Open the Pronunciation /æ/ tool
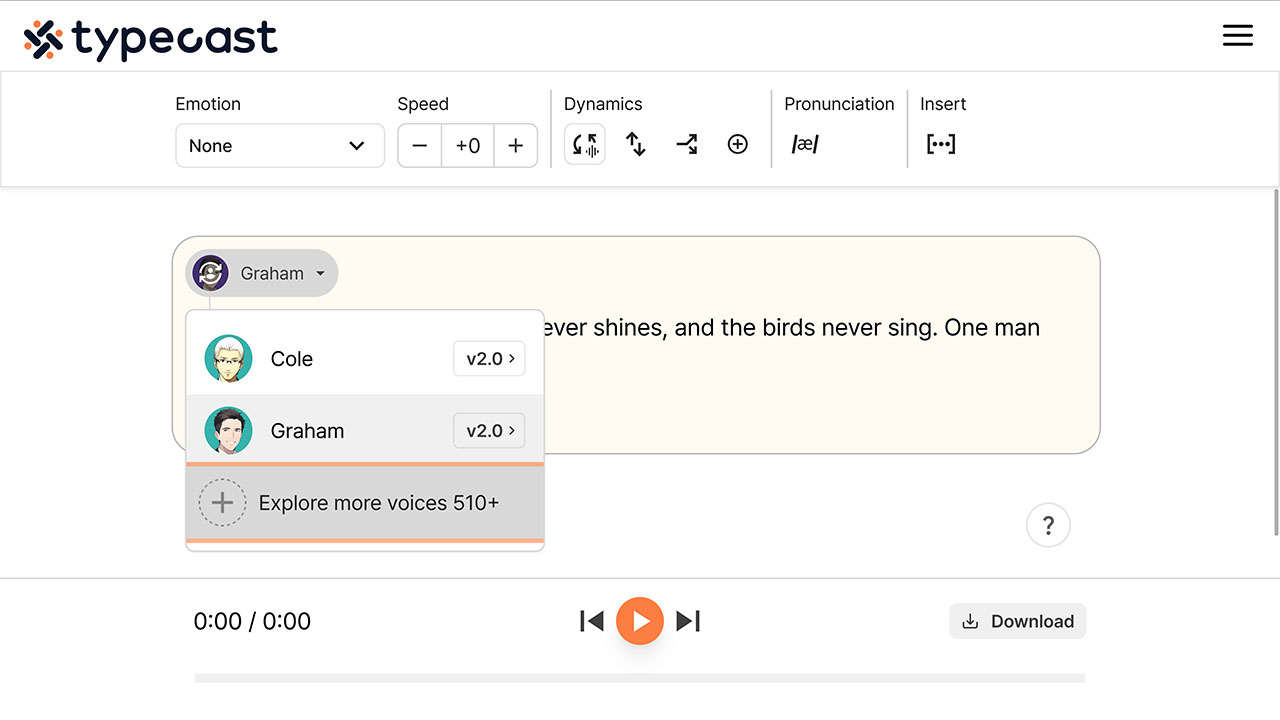 pos(805,145)
